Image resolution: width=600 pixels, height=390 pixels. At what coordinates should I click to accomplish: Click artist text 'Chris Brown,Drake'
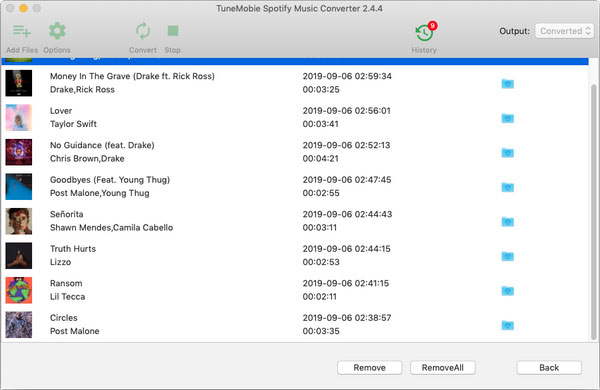click(87, 158)
